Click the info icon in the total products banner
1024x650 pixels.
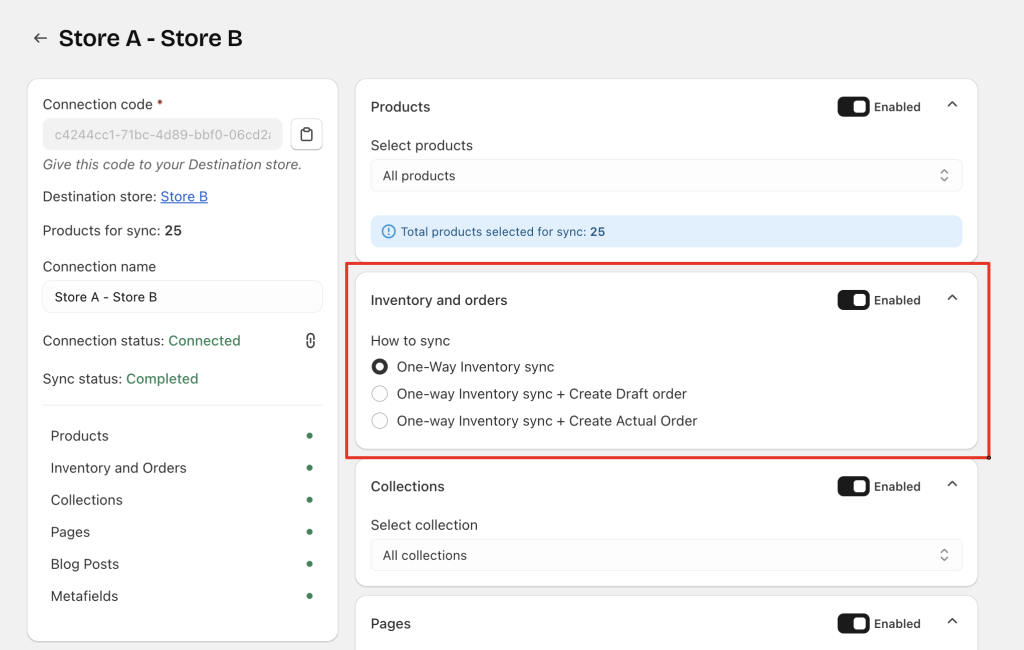[388, 231]
